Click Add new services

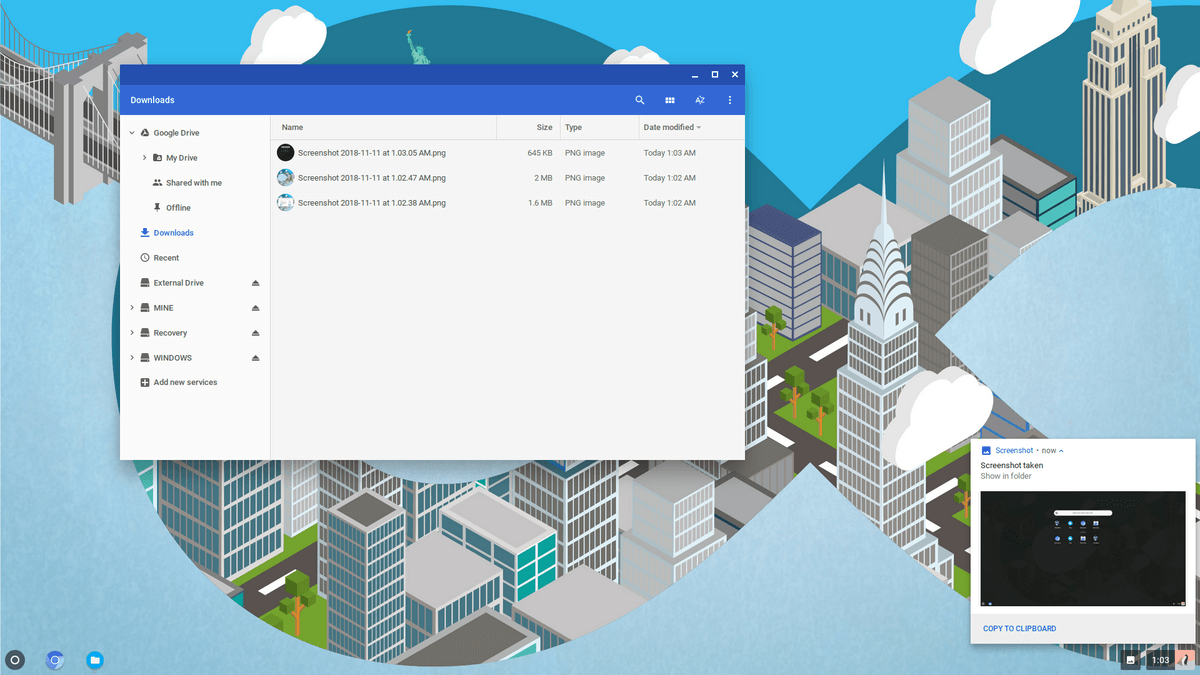(x=185, y=383)
